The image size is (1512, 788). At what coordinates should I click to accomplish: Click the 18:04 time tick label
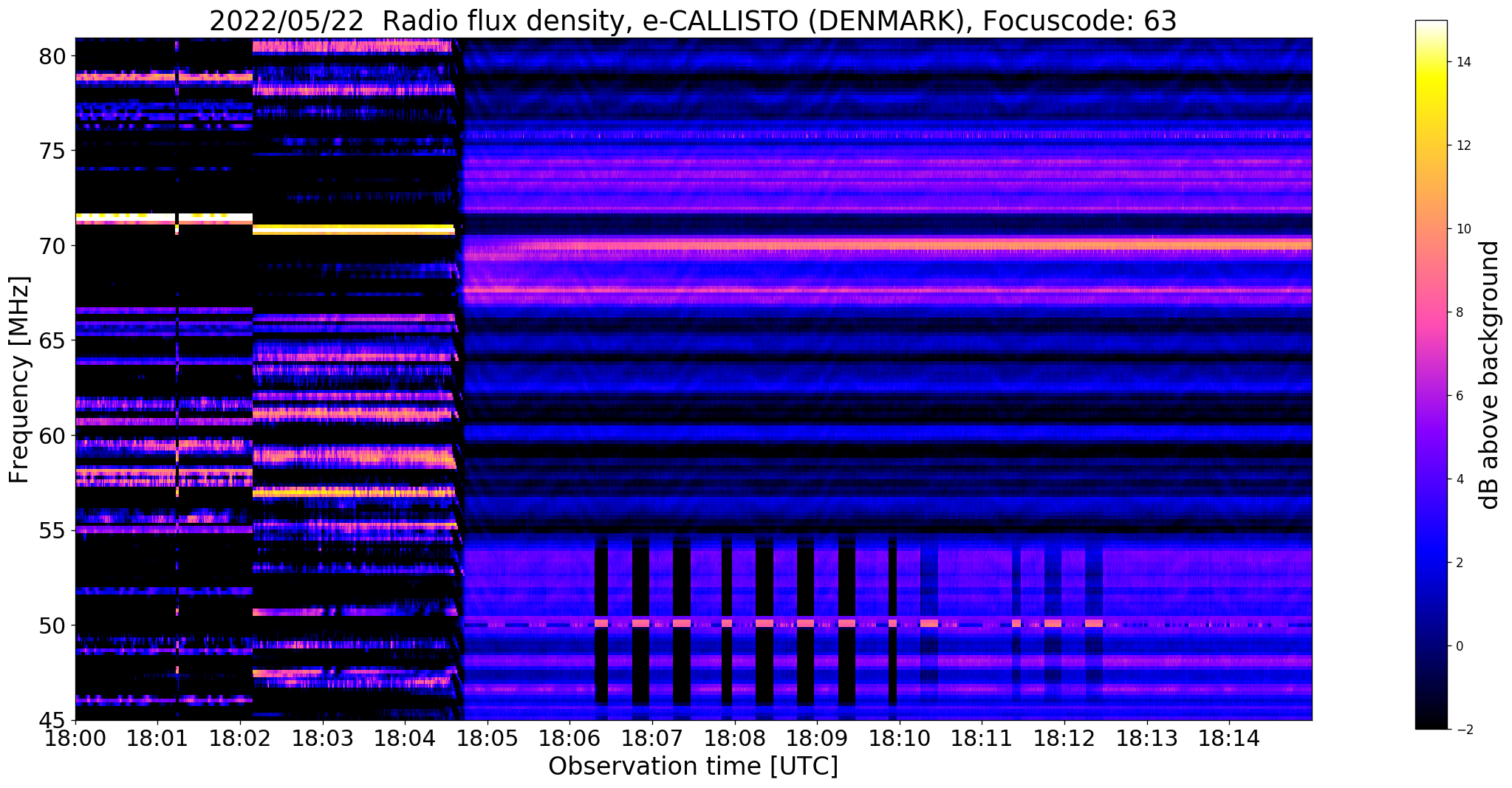pos(405,738)
